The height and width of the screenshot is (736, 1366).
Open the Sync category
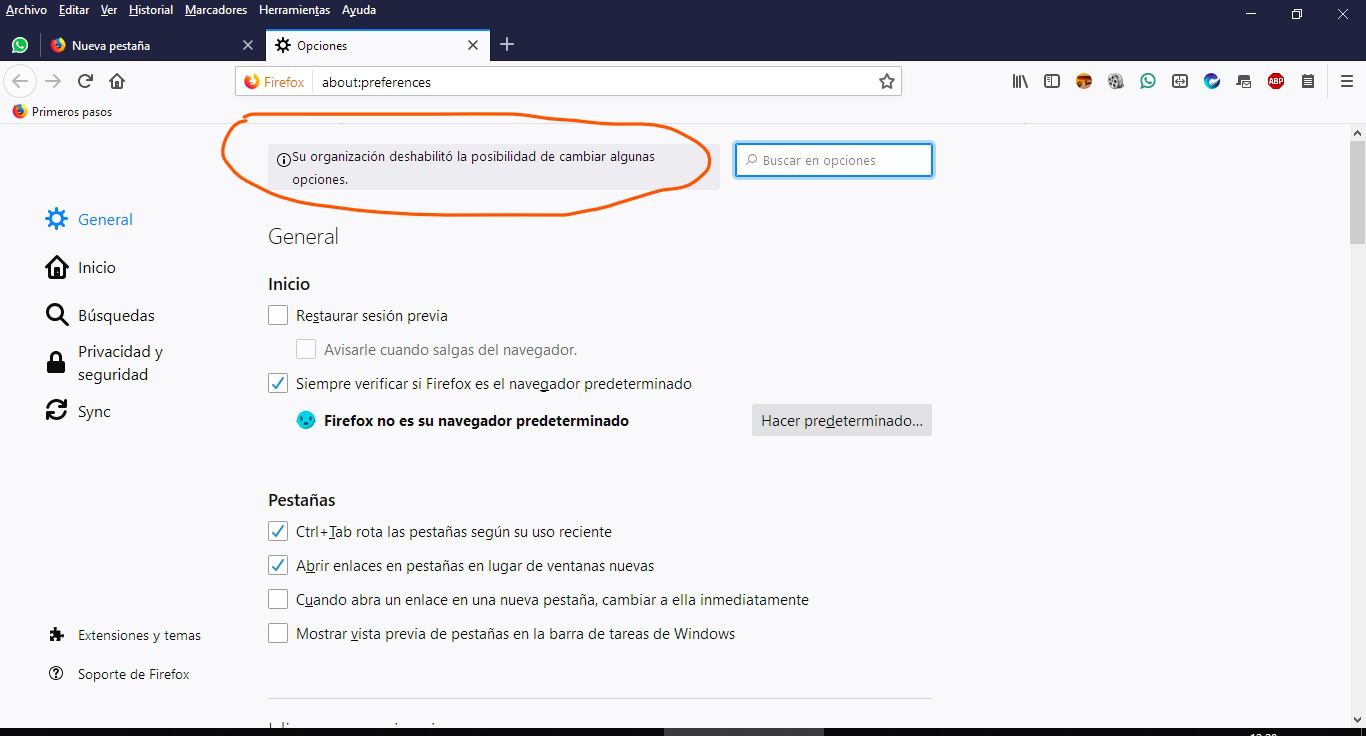pyautogui.click(x=78, y=411)
